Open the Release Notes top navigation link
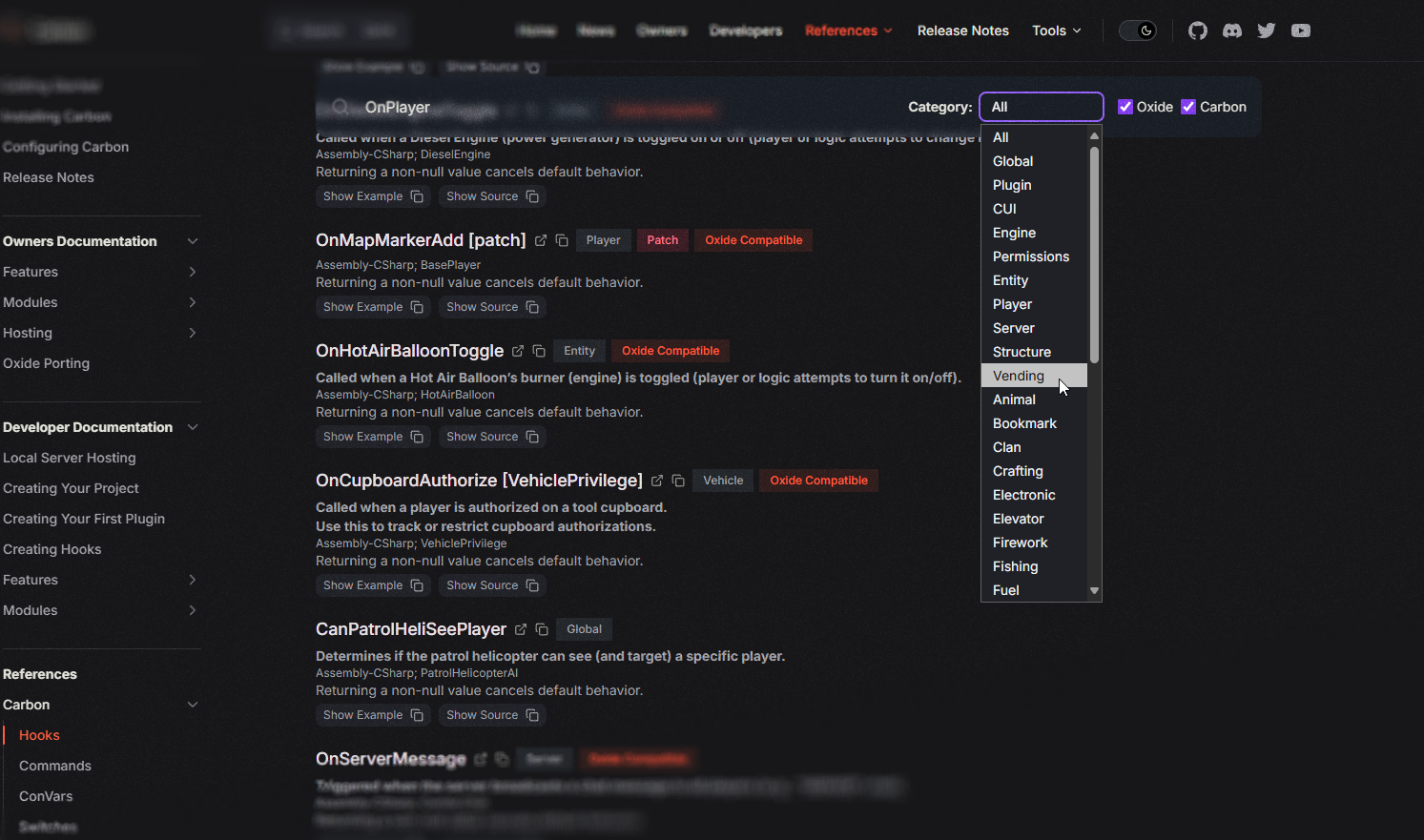The image size is (1424, 840). [963, 31]
